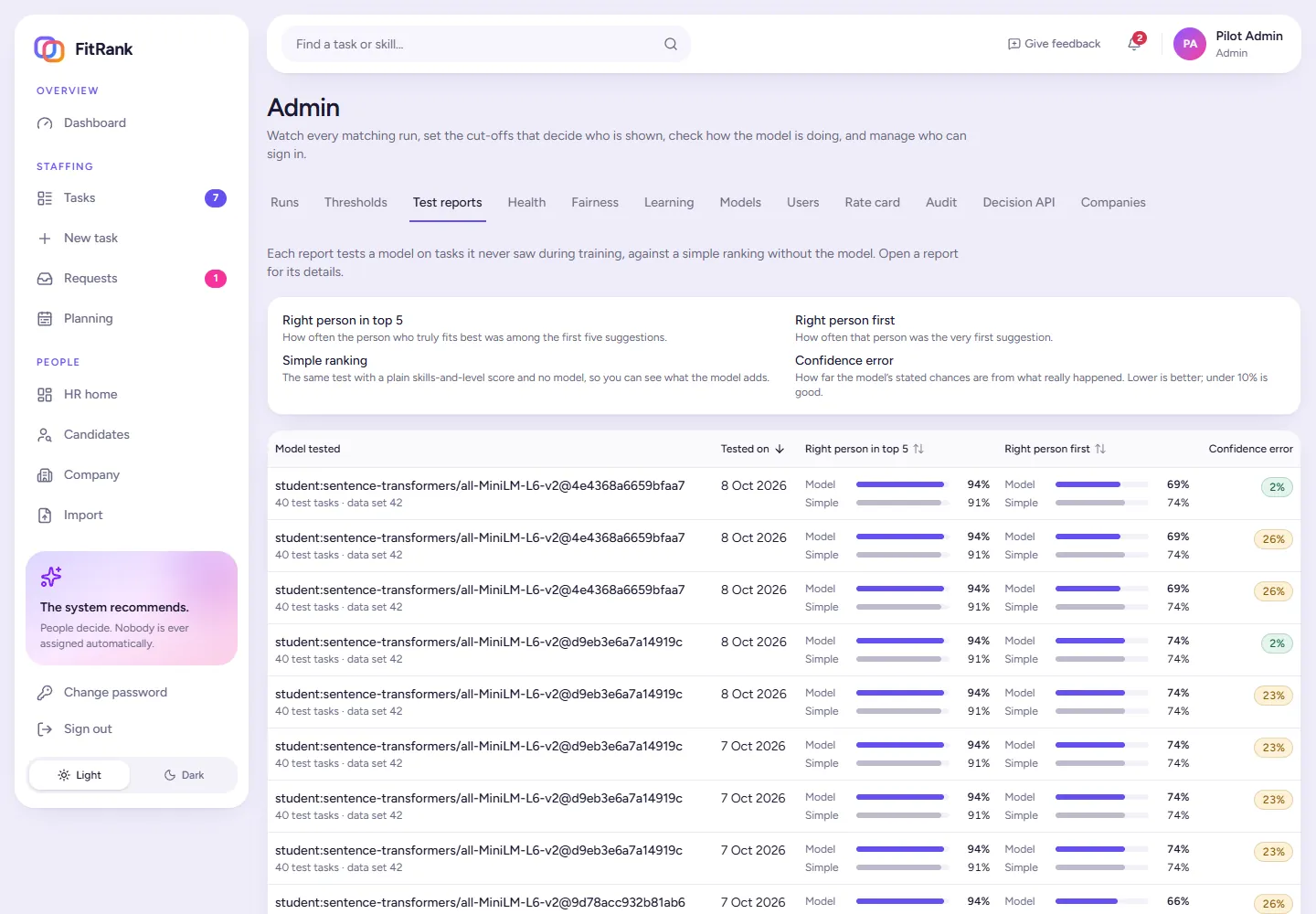Viewport: 1316px width, 914px height.
Task: Open the Learning tab
Action: [x=669, y=203]
